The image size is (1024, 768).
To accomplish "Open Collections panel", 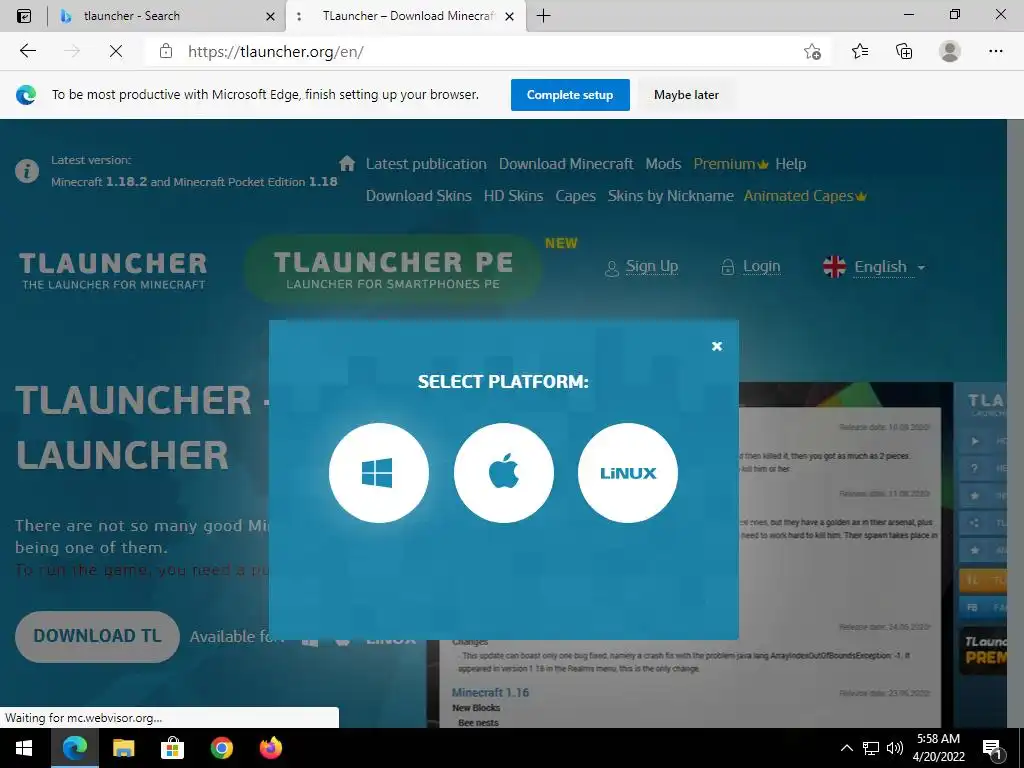I will [x=904, y=51].
